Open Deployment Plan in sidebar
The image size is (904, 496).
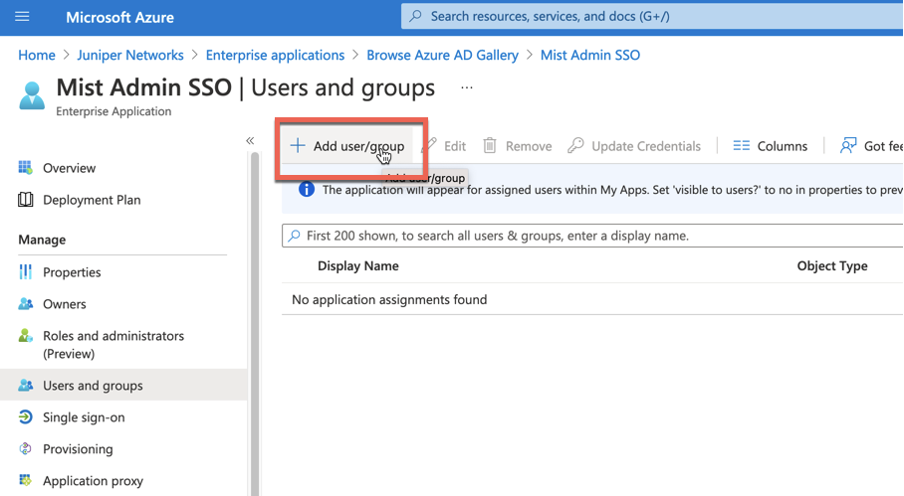(91, 200)
